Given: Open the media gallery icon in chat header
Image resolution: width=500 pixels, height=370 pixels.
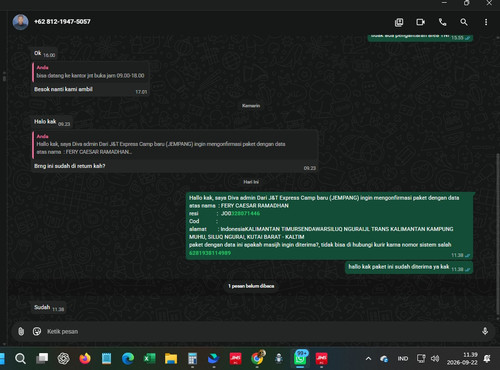Looking at the screenshot, I should point(399,22).
